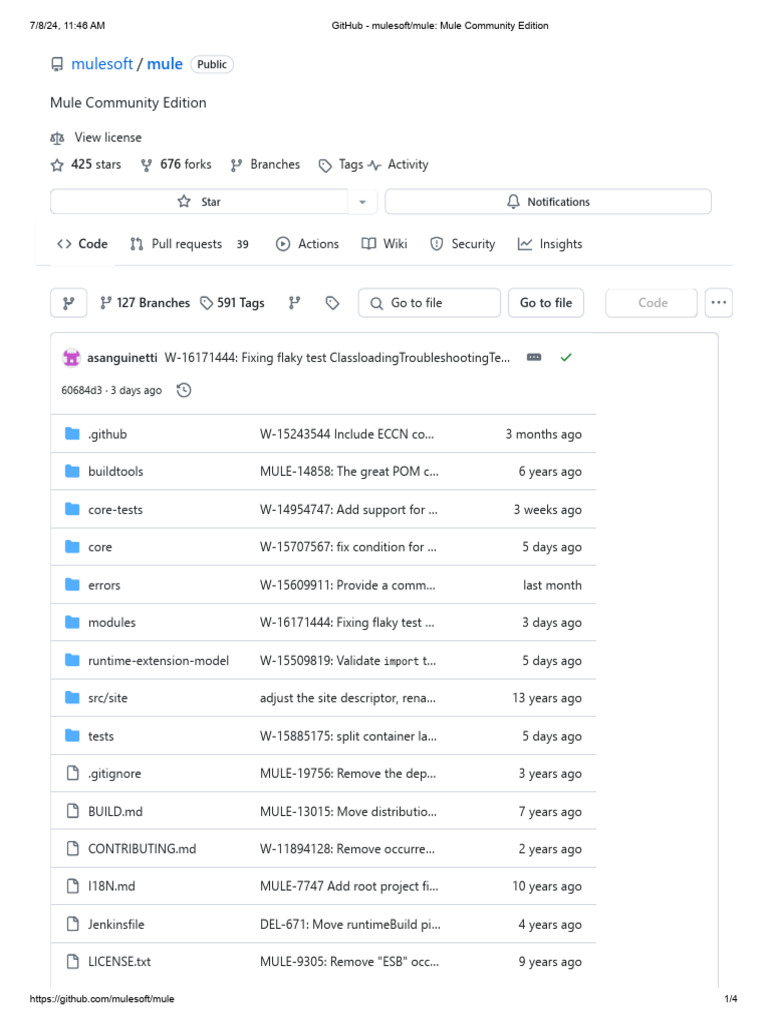Viewport: 768px width, 1024px height.
Task: Open Notifications settings button
Action: (548, 202)
